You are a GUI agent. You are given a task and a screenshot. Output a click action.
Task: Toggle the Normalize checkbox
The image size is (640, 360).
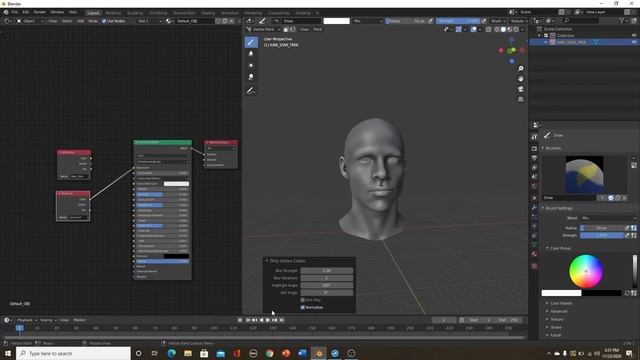point(303,307)
